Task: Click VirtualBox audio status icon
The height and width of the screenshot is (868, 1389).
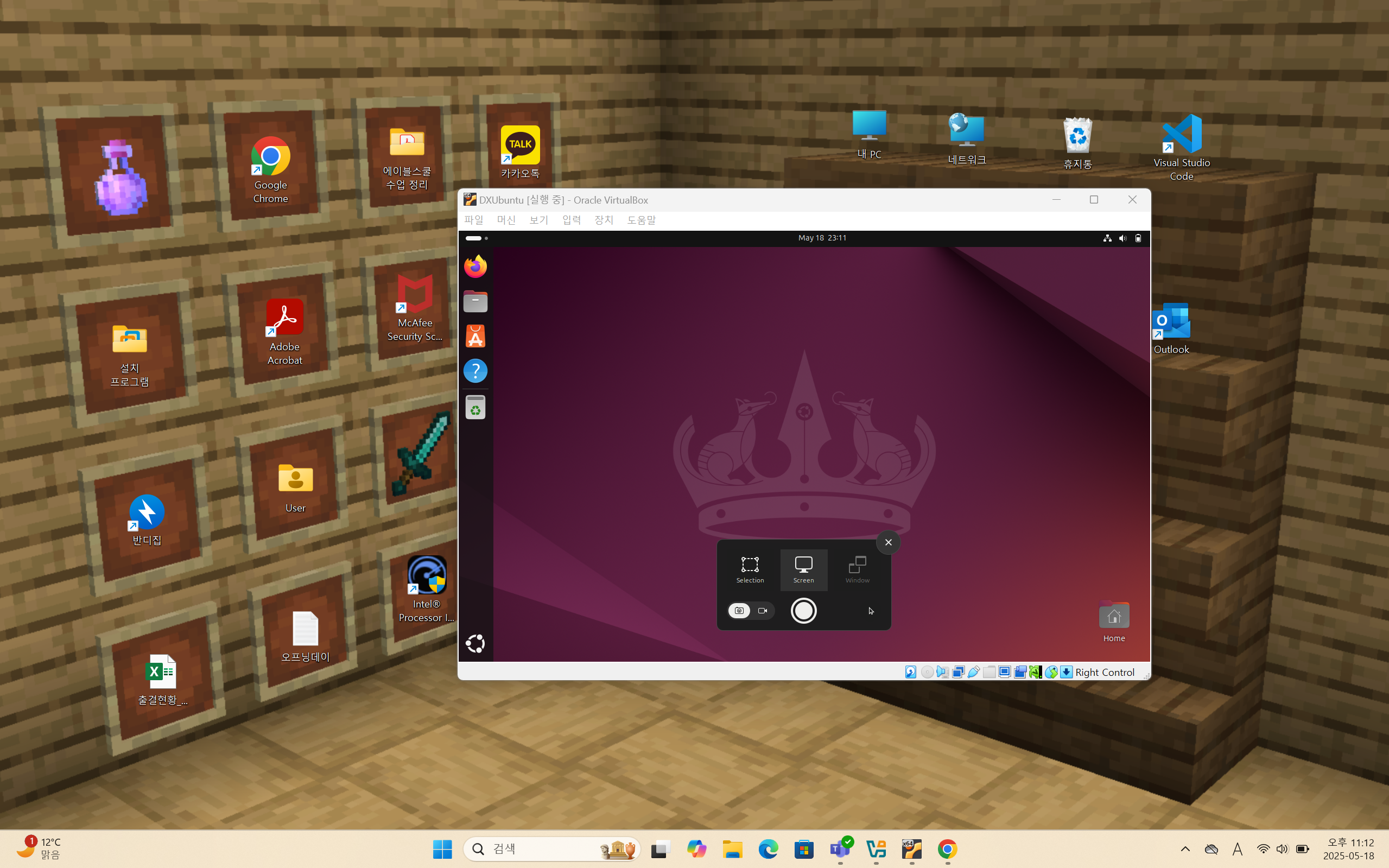Action: (x=942, y=672)
